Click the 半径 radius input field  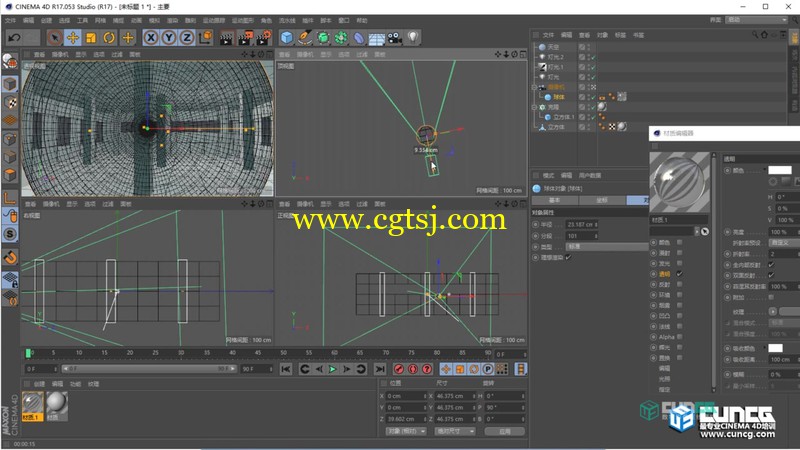582,224
